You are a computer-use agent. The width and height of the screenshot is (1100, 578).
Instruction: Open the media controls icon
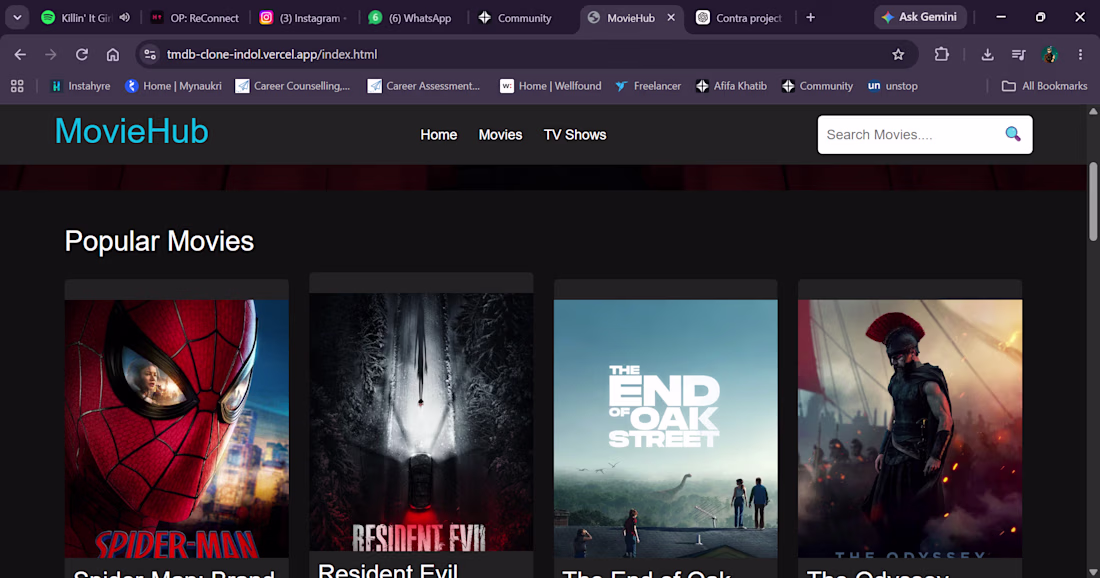1019,54
